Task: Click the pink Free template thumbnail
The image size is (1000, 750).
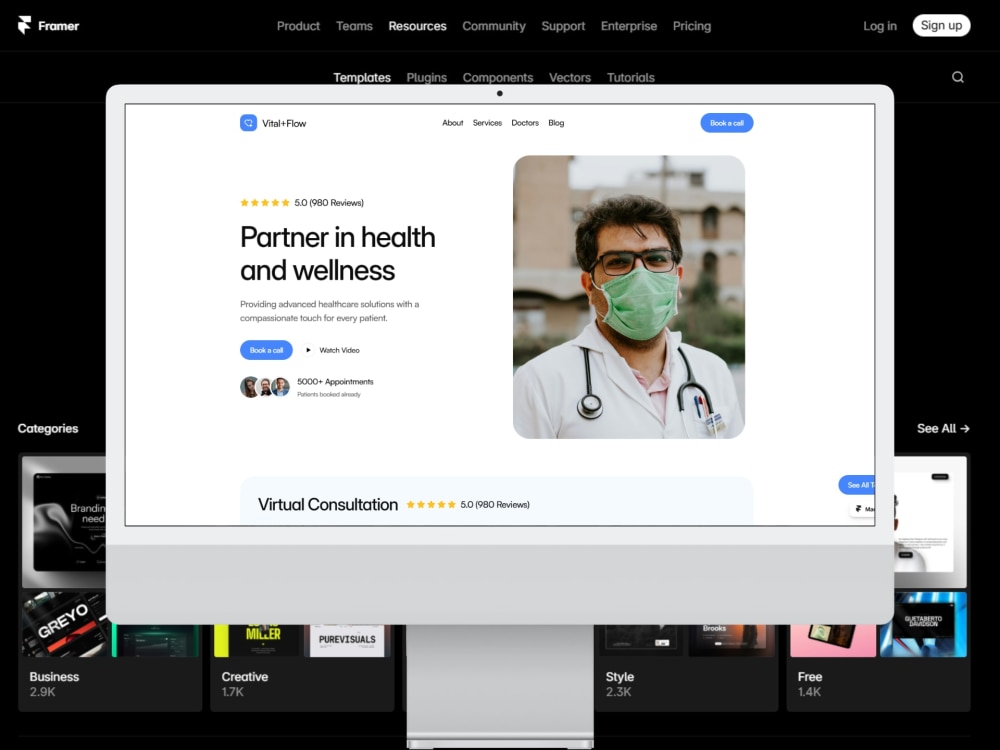Action: tap(833, 640)
